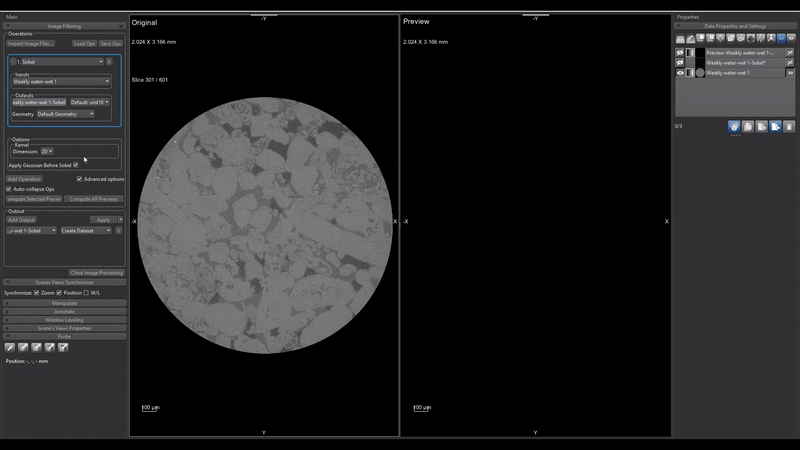800x450 pixels.
Task: Toggle Apply Gaussian Before Sobel checkbox
Action: (x=76, y=165)
